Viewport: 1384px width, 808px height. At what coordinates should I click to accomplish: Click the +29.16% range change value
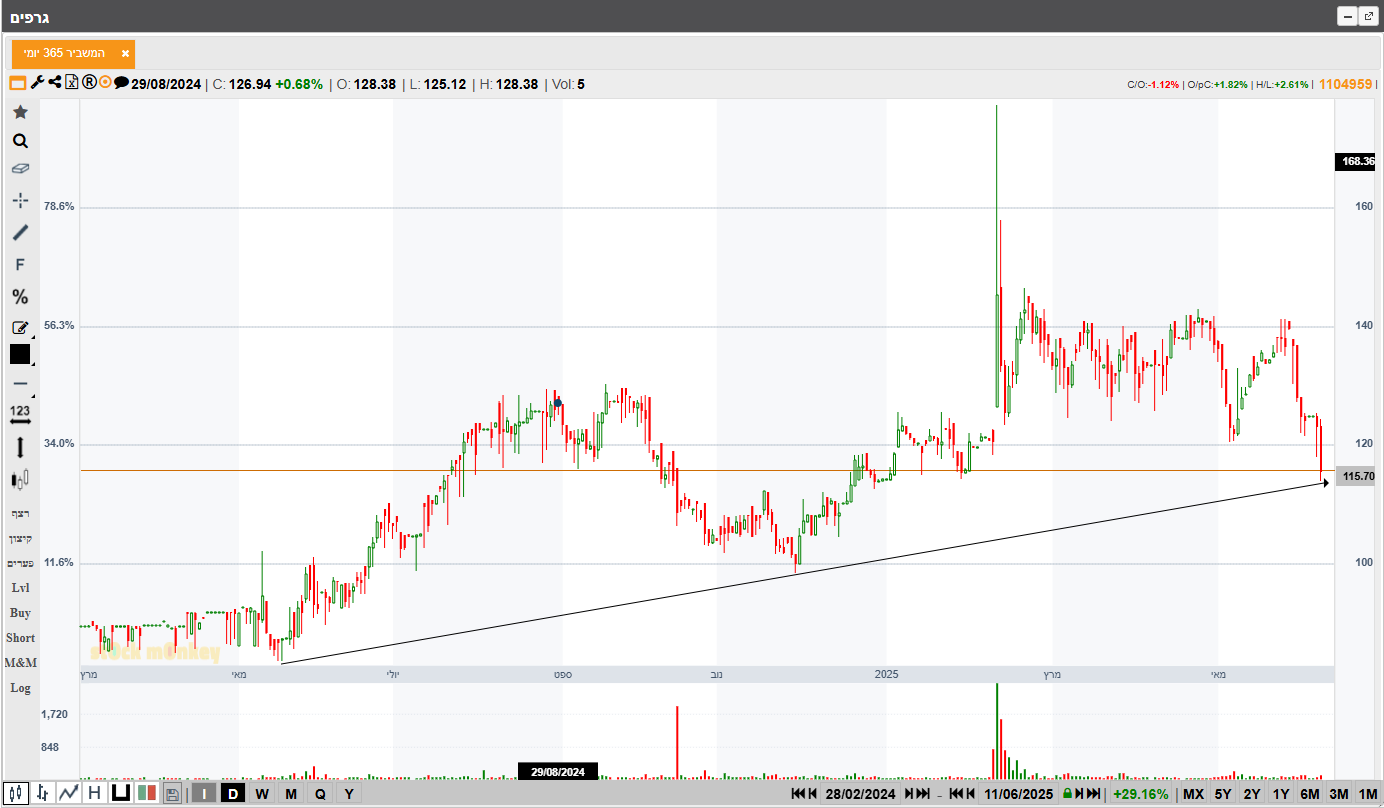1141,794
